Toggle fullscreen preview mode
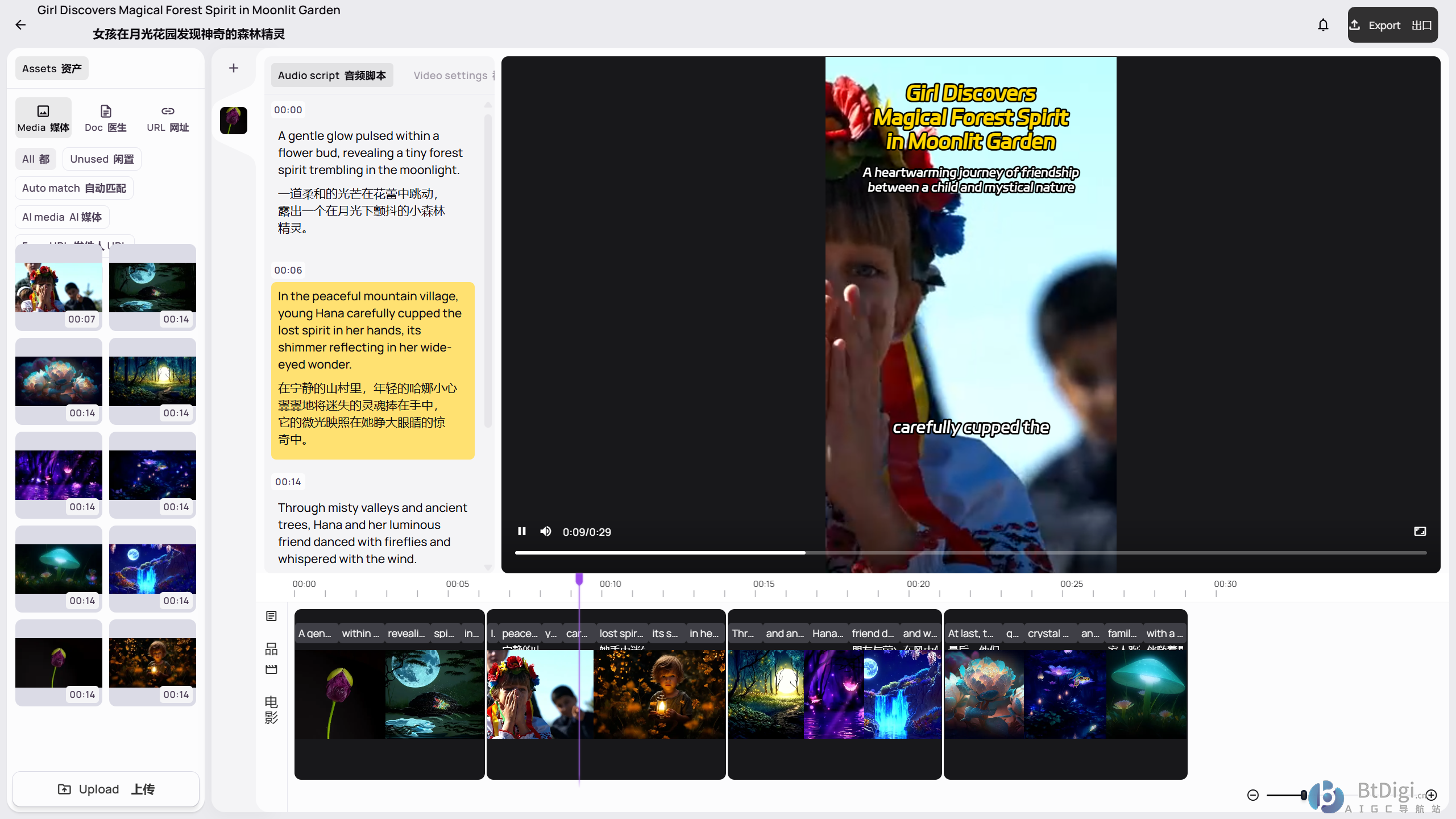The width and height of the screenshot is (1456, 819). click(x=1420, y=531)
